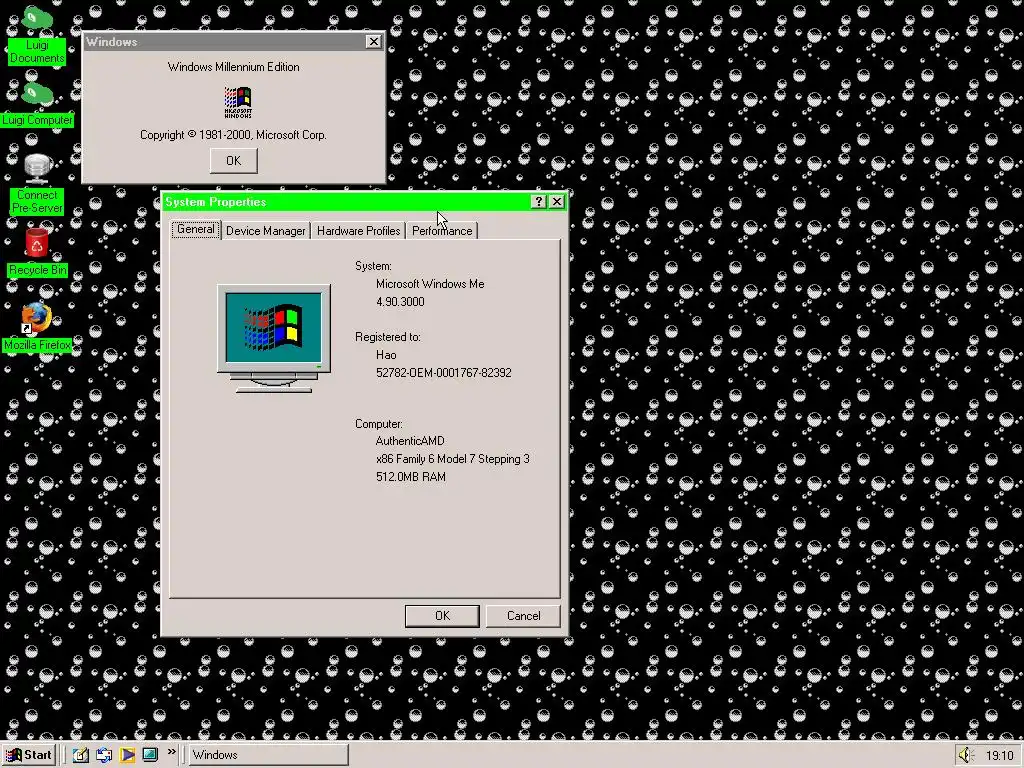
Task: Switch to the Hardware Profiles tab
Action: pos(359,231)
